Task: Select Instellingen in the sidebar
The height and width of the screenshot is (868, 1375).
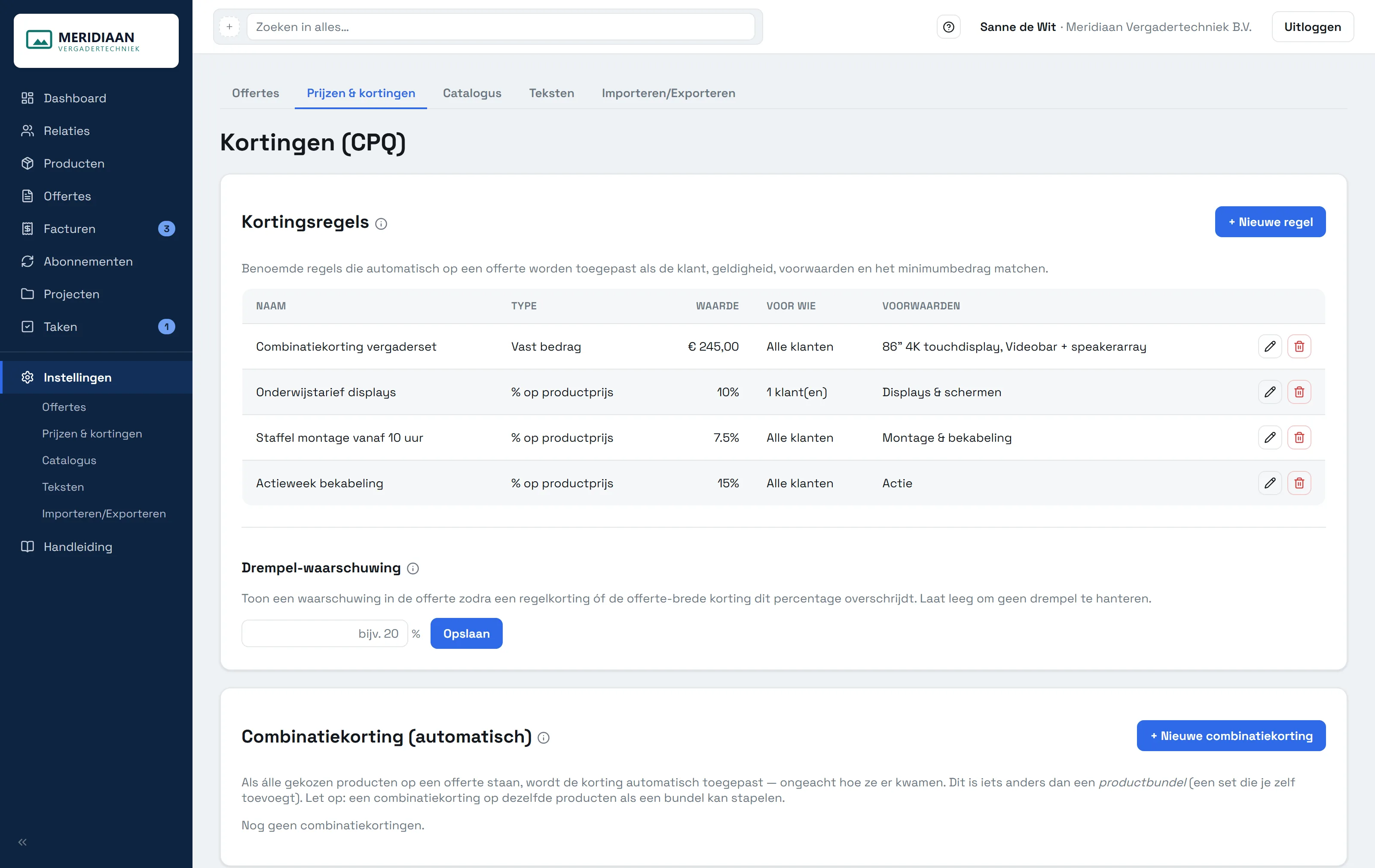Action: 96,377
